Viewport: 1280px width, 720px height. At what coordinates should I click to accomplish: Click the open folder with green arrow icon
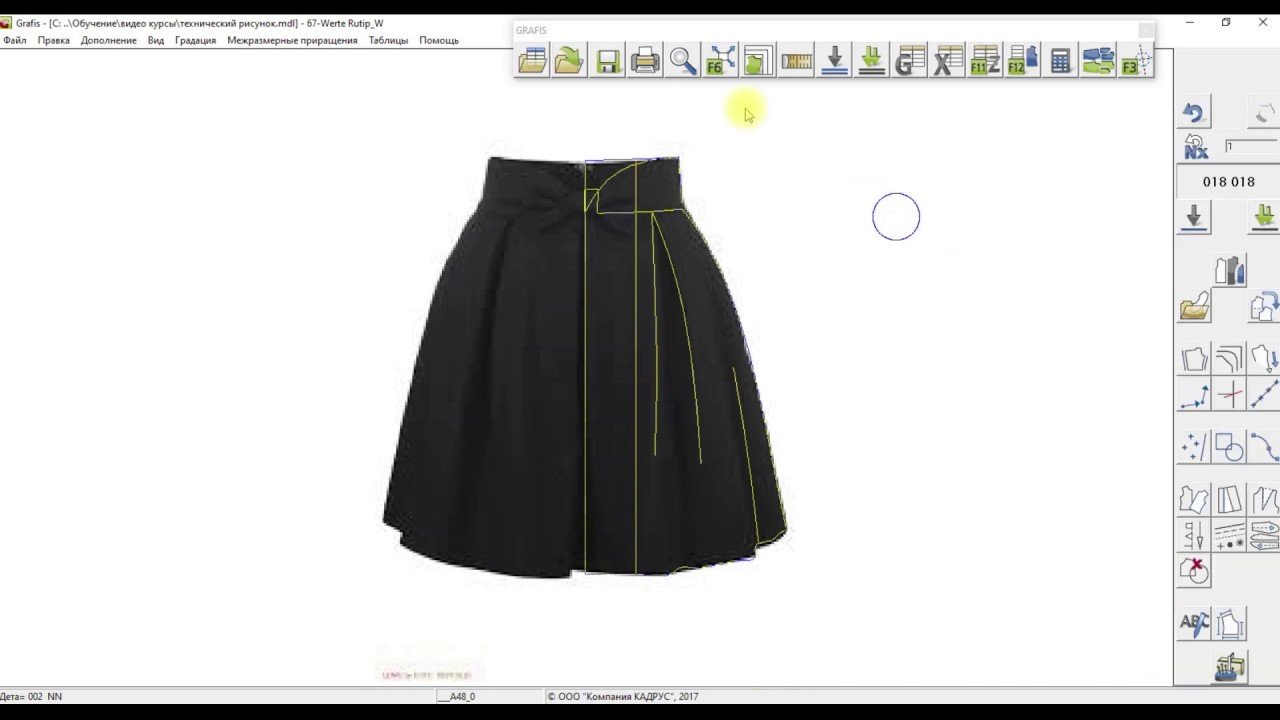click(569, 61)
